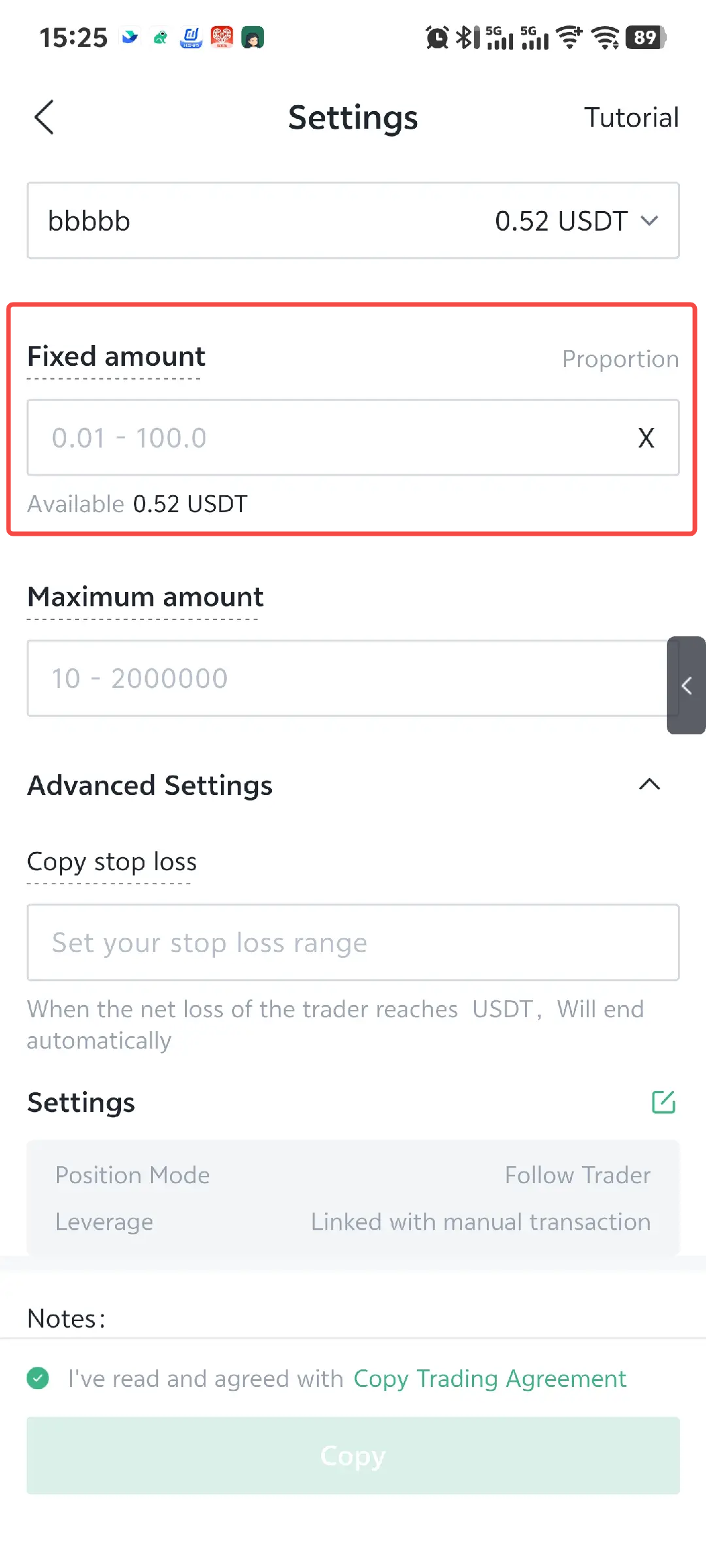
Task: Expand the dark side drawer arrow
Action: click(x=686, y=685)
